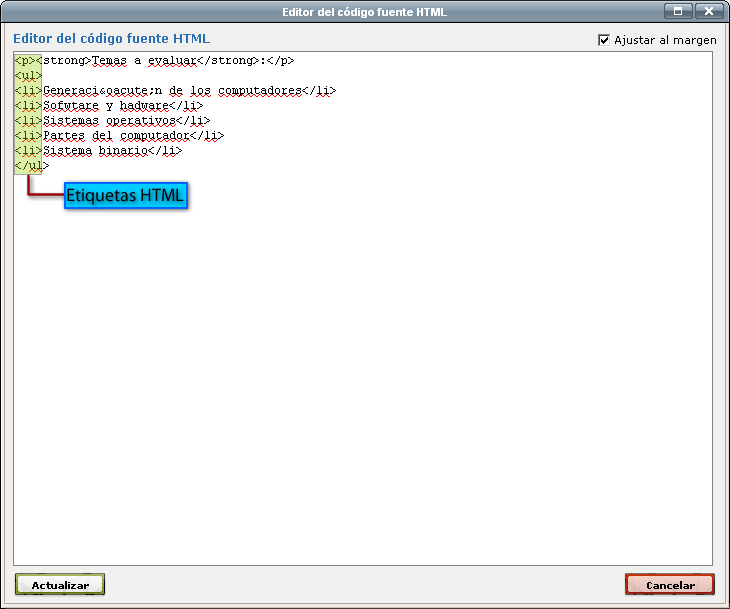The height and width of the screenshot is (609, 730).
Task: Click the 'Partes del computador' list line
Action: [x=120, y=135]
